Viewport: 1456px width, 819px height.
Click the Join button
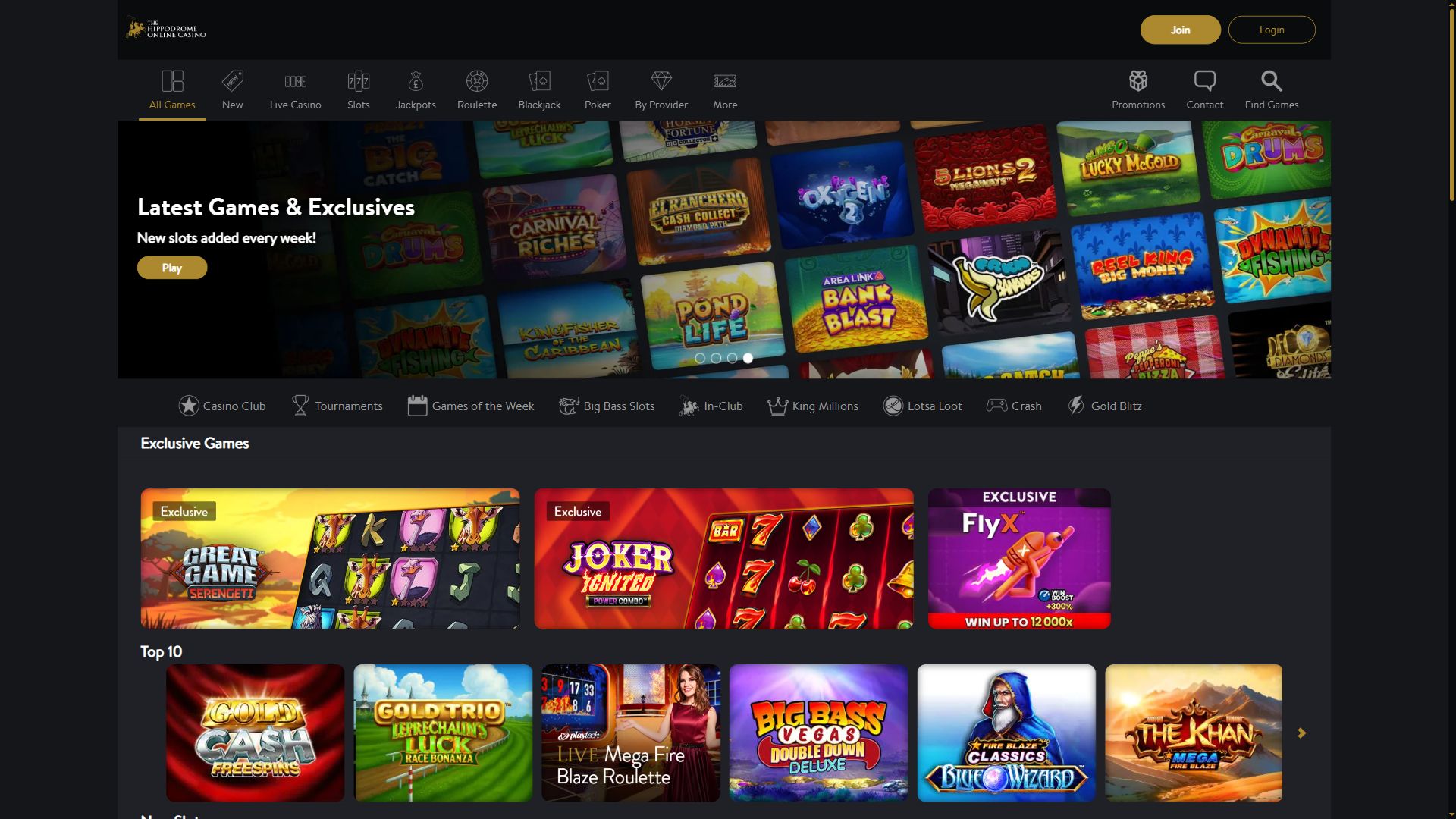[x=1181, y=30]
